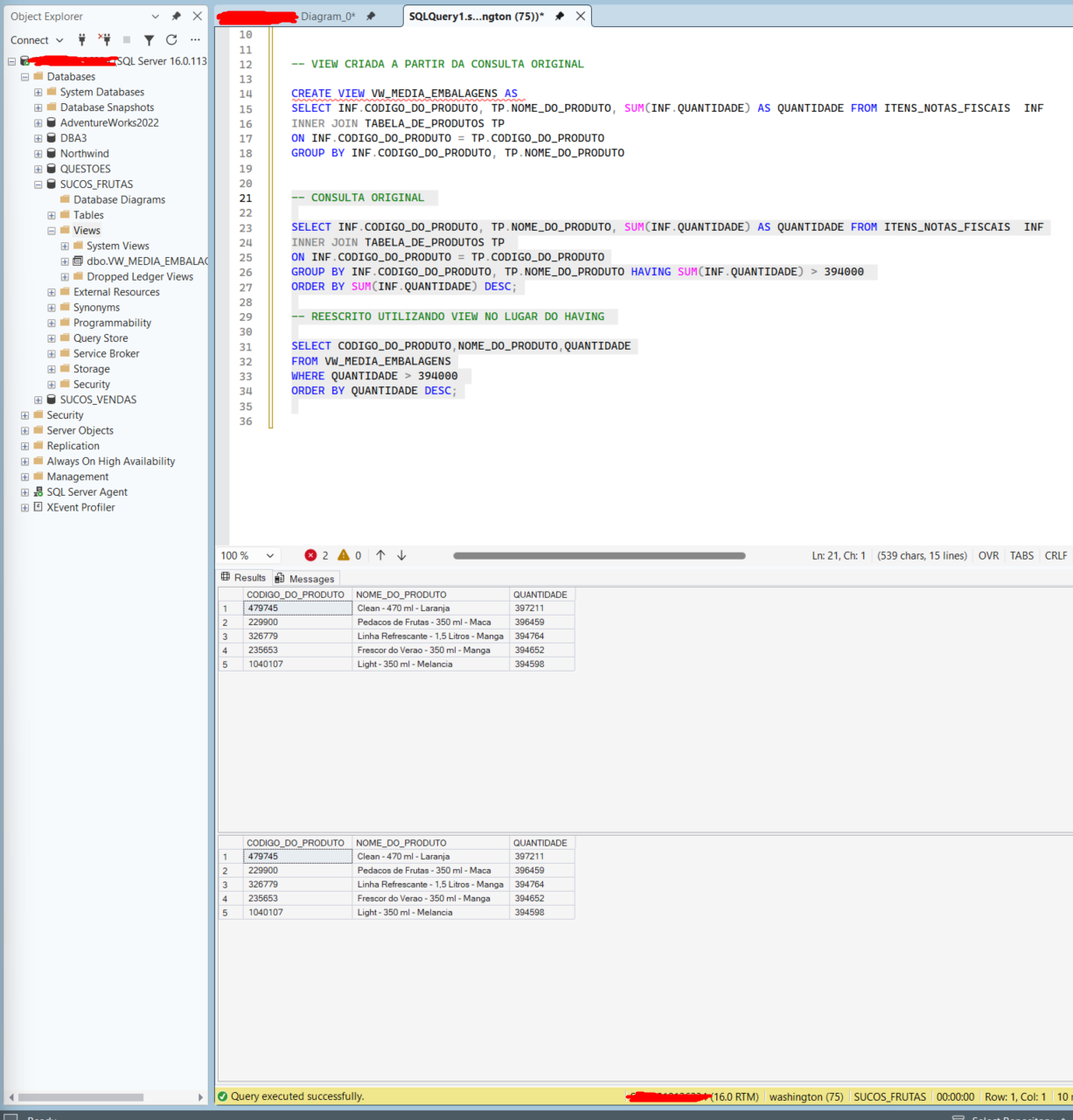Refresh the Object Explorer tree
Viewport: 1073px width, 1120px height.
pos(171,39)
